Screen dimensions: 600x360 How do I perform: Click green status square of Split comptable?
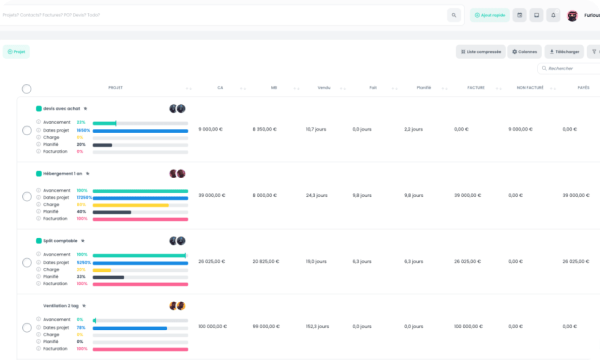[x=39, y=241]
